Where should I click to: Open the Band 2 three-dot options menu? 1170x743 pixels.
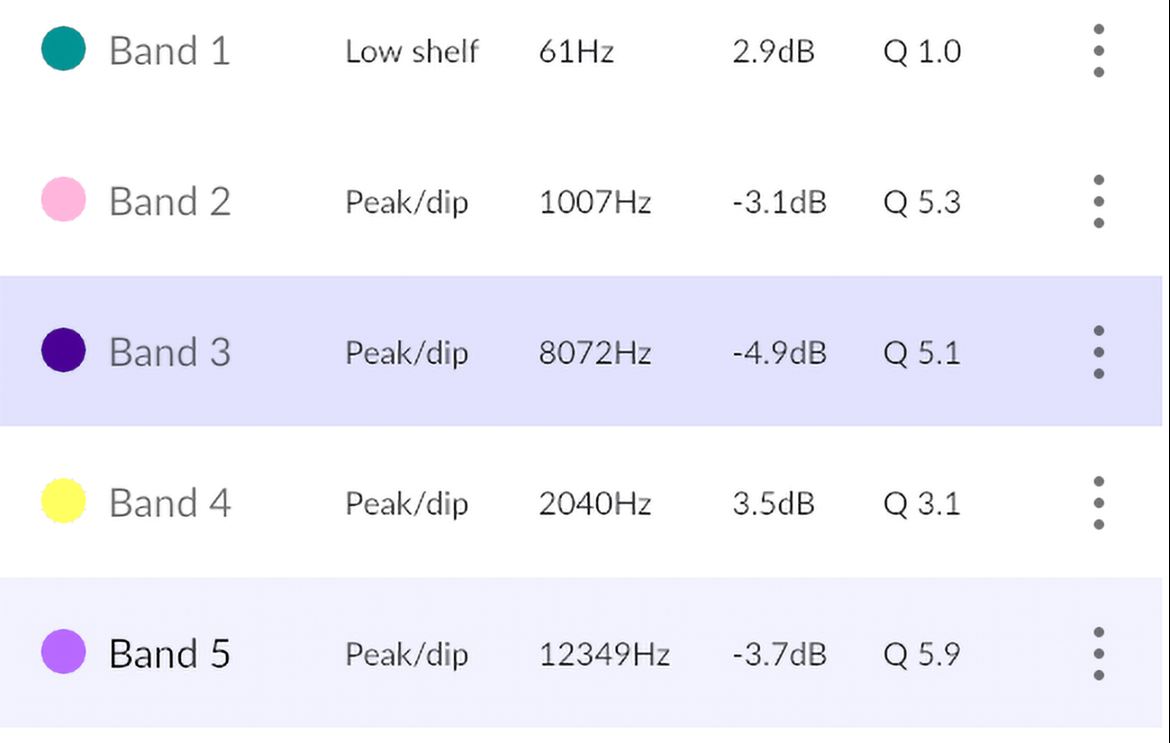(1098, 201)
